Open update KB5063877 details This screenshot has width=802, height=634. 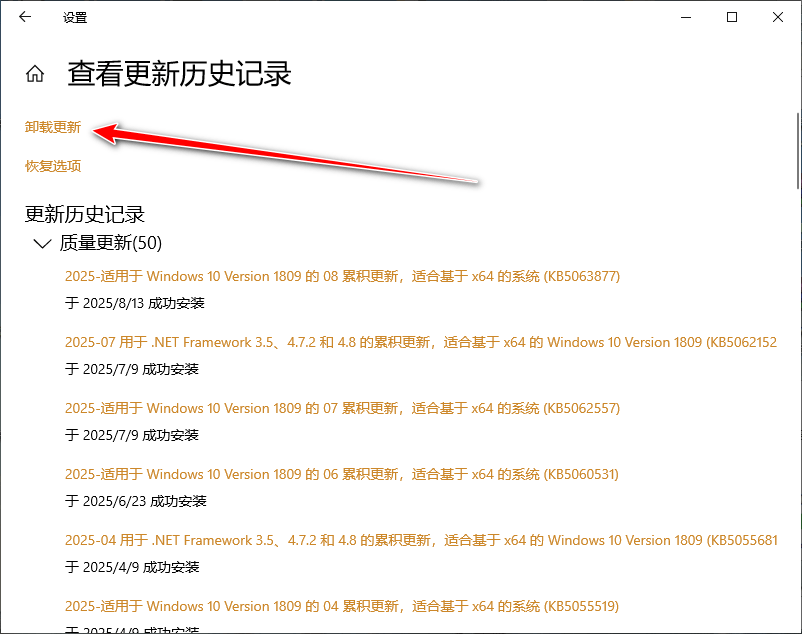click(342, 276)
